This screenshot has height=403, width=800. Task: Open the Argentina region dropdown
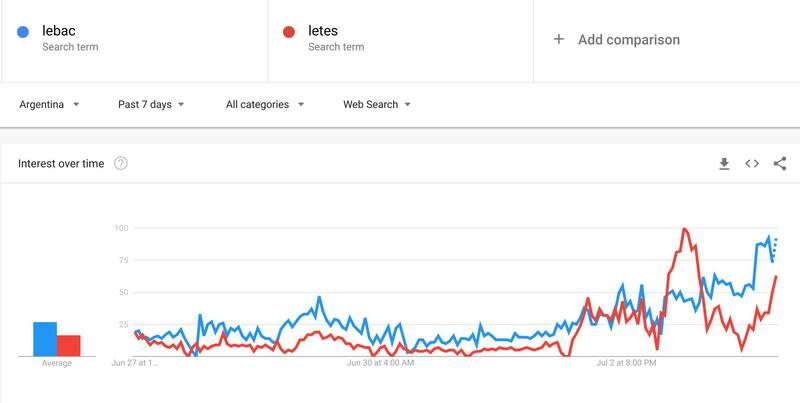tap(50, 104)
